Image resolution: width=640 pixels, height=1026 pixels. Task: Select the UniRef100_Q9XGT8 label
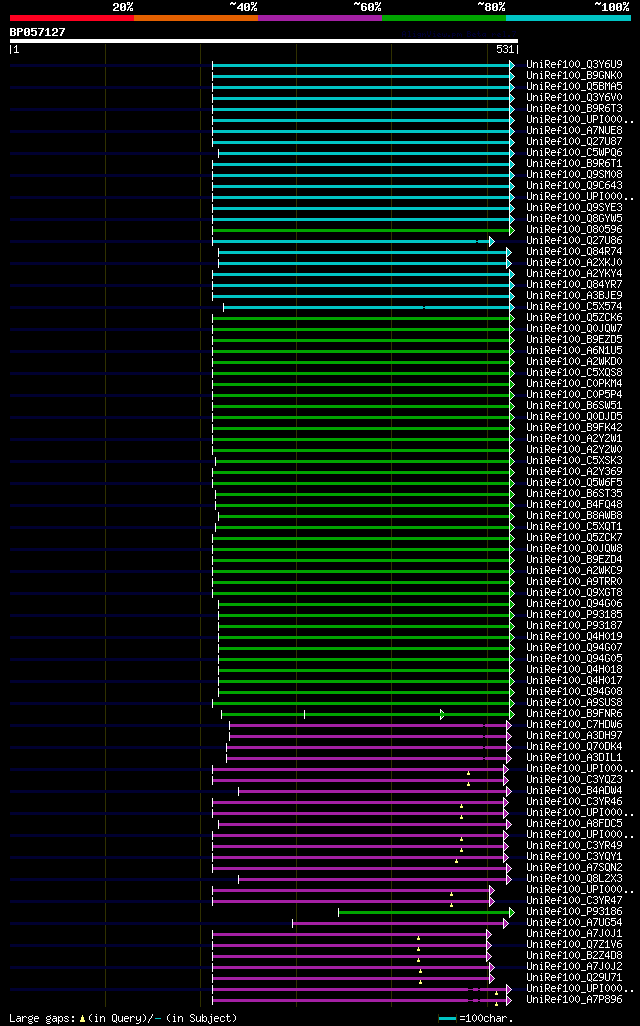click(x=575, y=593)
